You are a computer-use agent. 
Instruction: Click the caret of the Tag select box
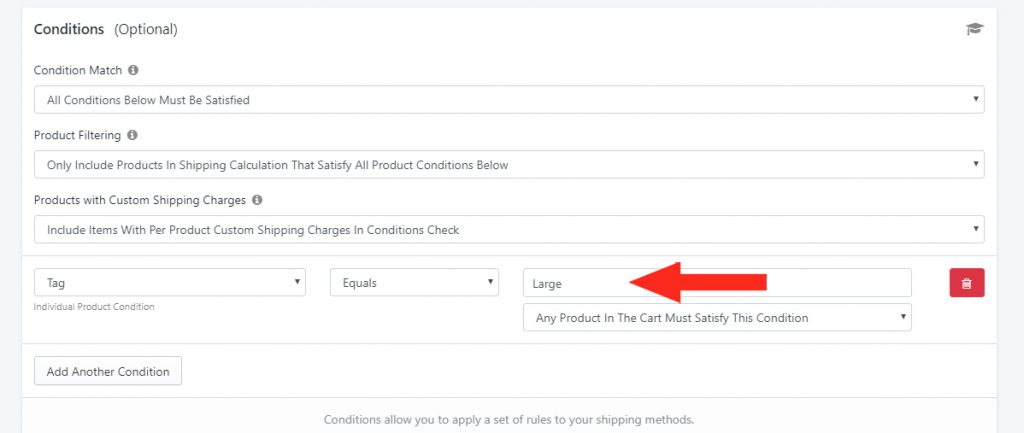296,281
